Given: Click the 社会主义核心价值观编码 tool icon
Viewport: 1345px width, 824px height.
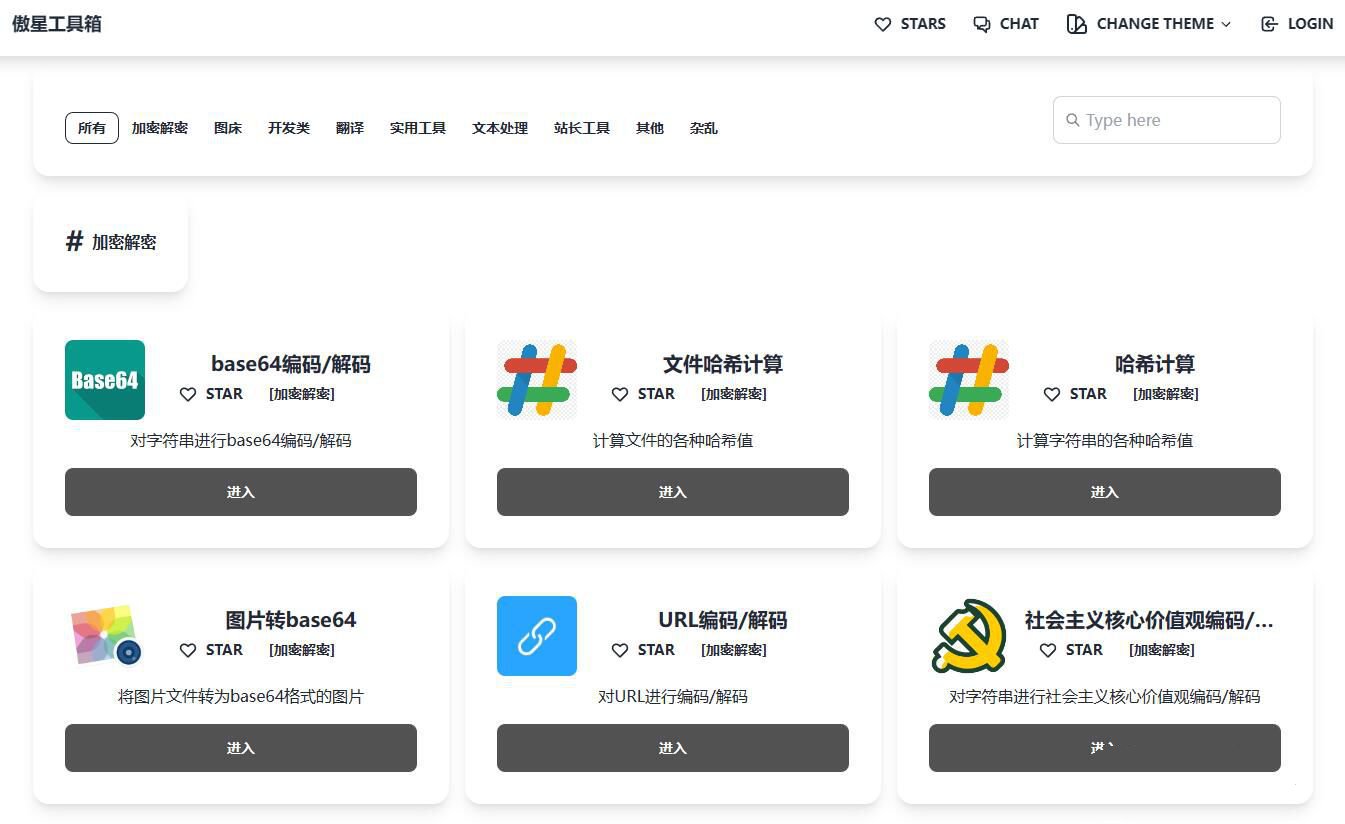Looking at the screenshot, I should (968, 635).
